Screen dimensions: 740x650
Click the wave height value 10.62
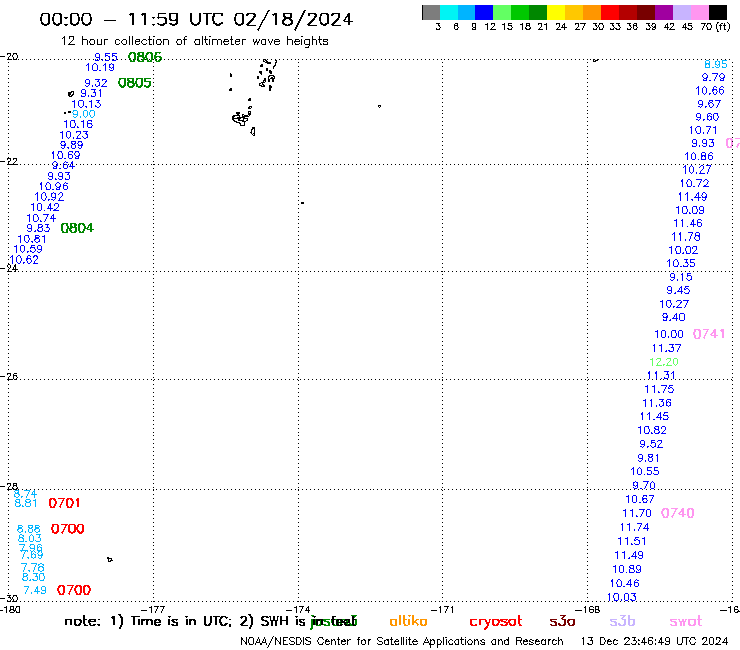tap(24, 260)
